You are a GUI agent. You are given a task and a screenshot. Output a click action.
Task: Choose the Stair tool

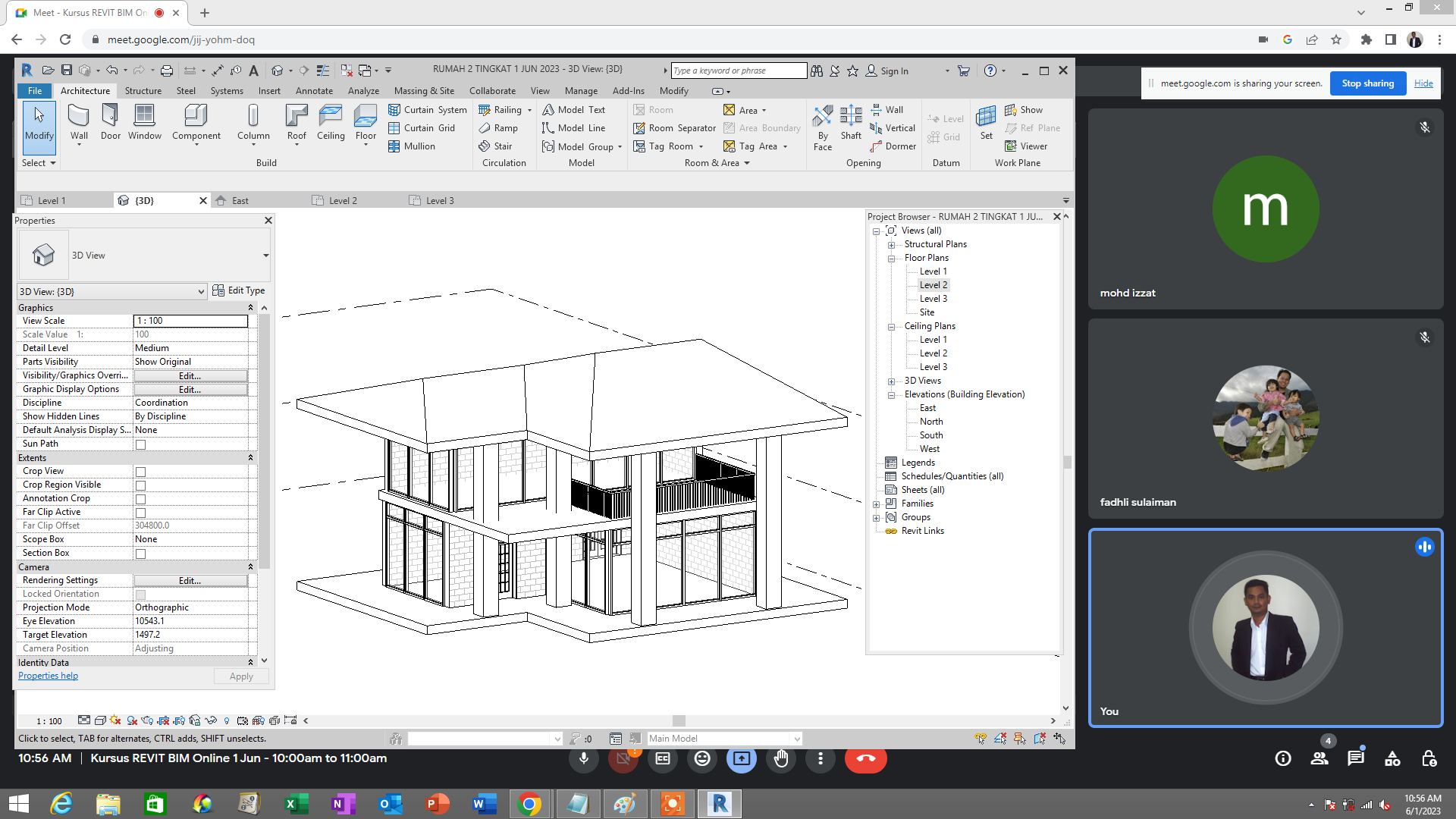tap(495, 146)
